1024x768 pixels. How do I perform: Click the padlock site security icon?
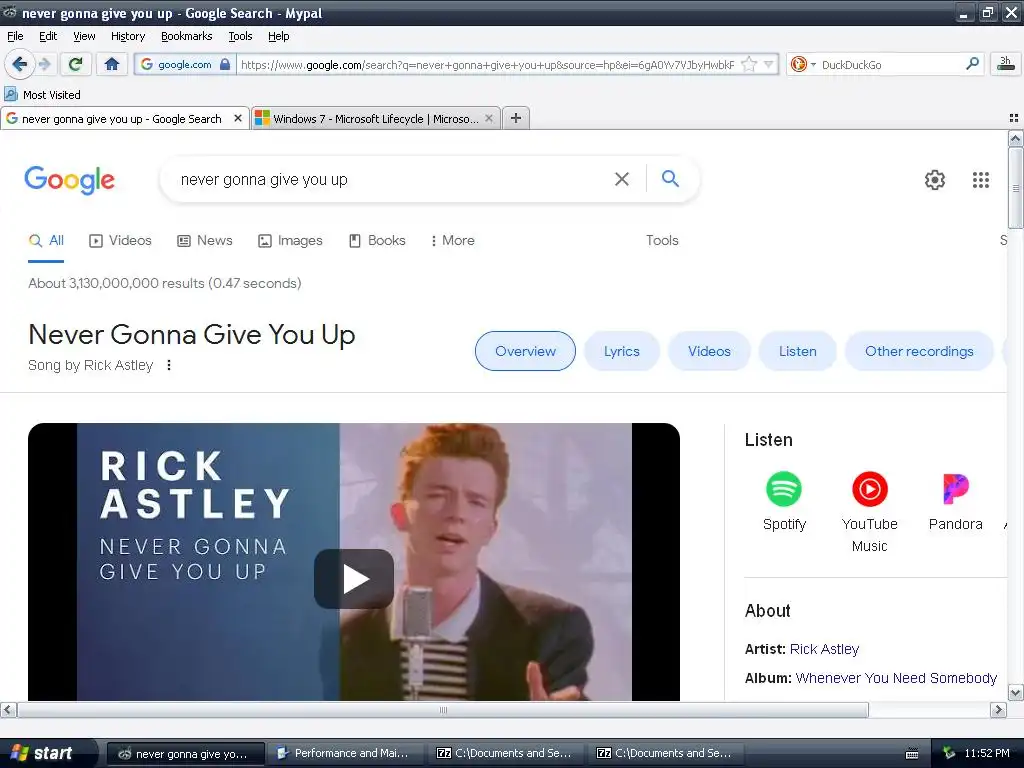point(225,64)
